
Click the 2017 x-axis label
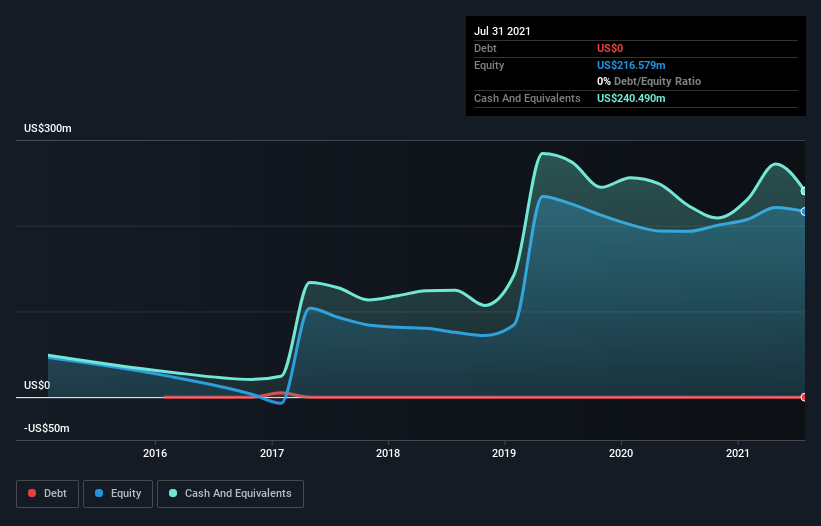(x=272, y=453)
